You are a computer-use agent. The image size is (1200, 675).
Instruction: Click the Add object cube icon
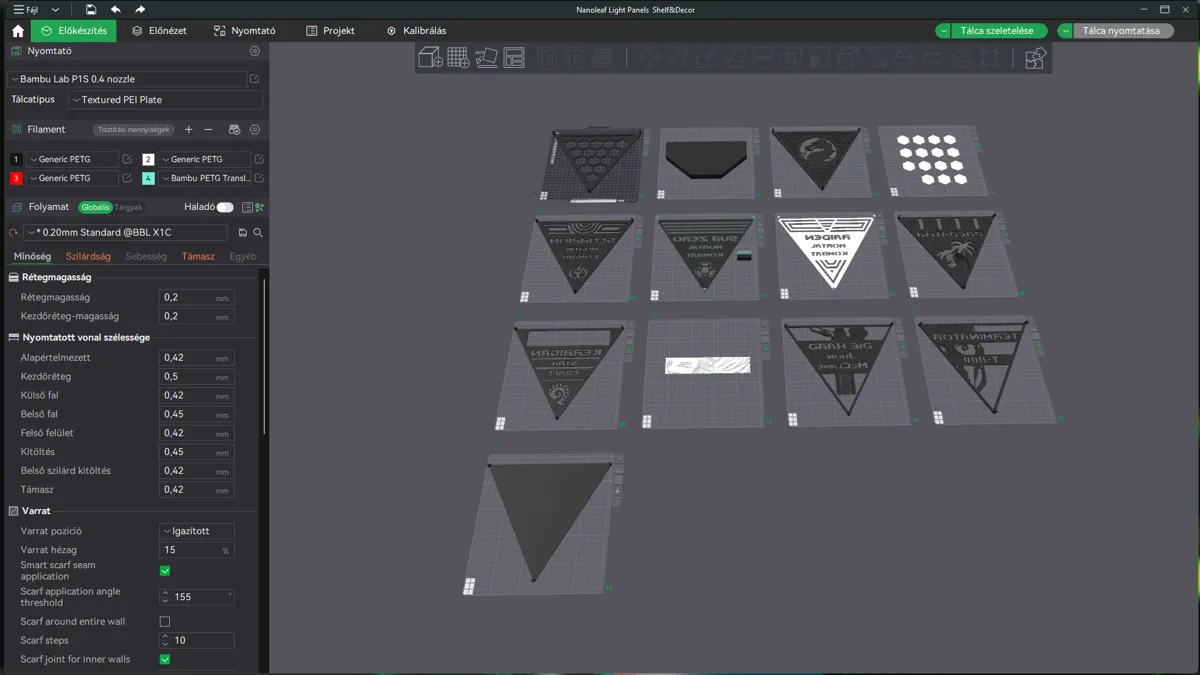pos(431,58)
